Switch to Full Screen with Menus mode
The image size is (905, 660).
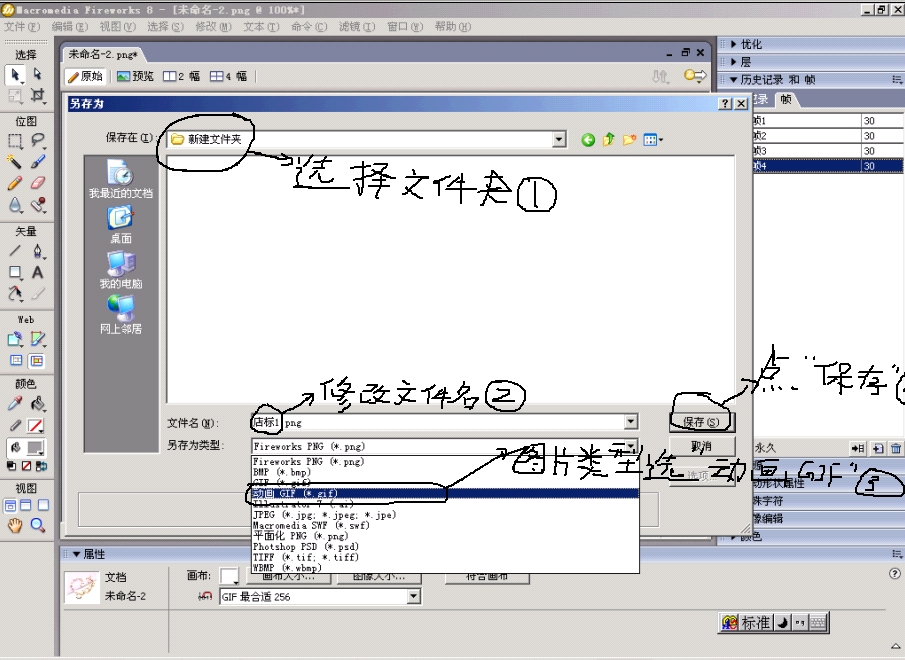pyautogui.click(x=26, y=506)
